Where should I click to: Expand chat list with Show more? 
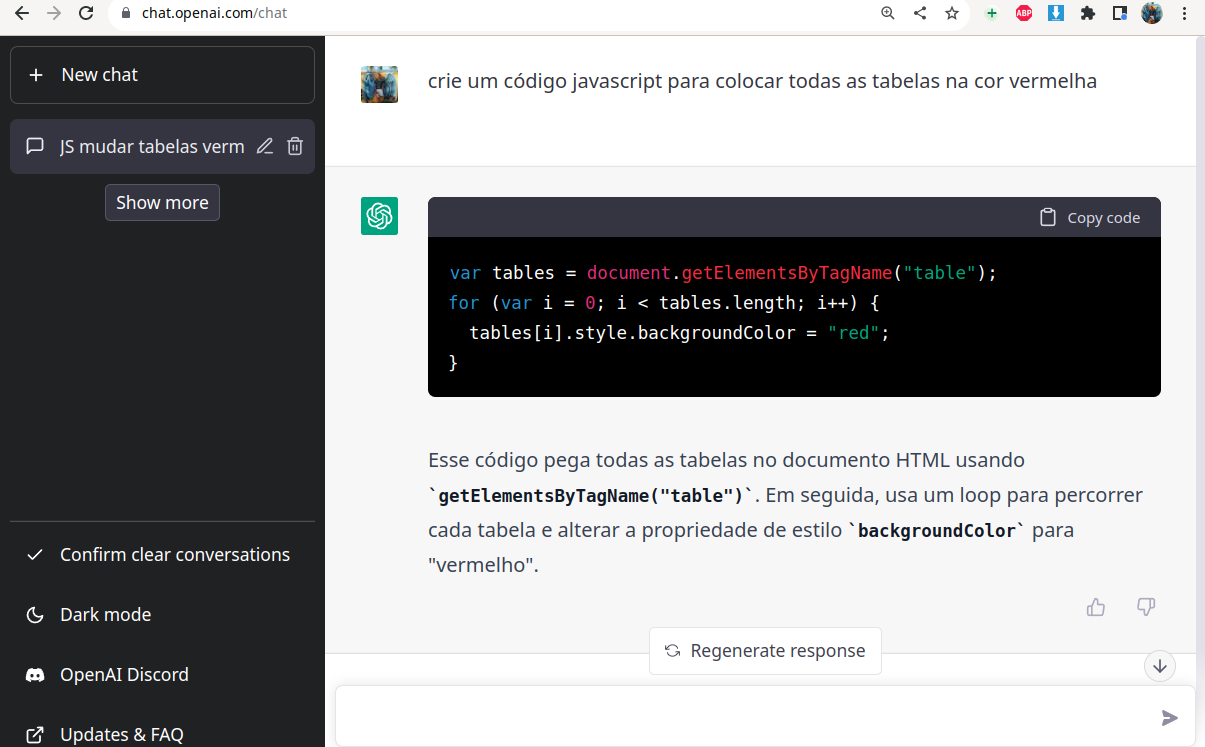[162, 203]
